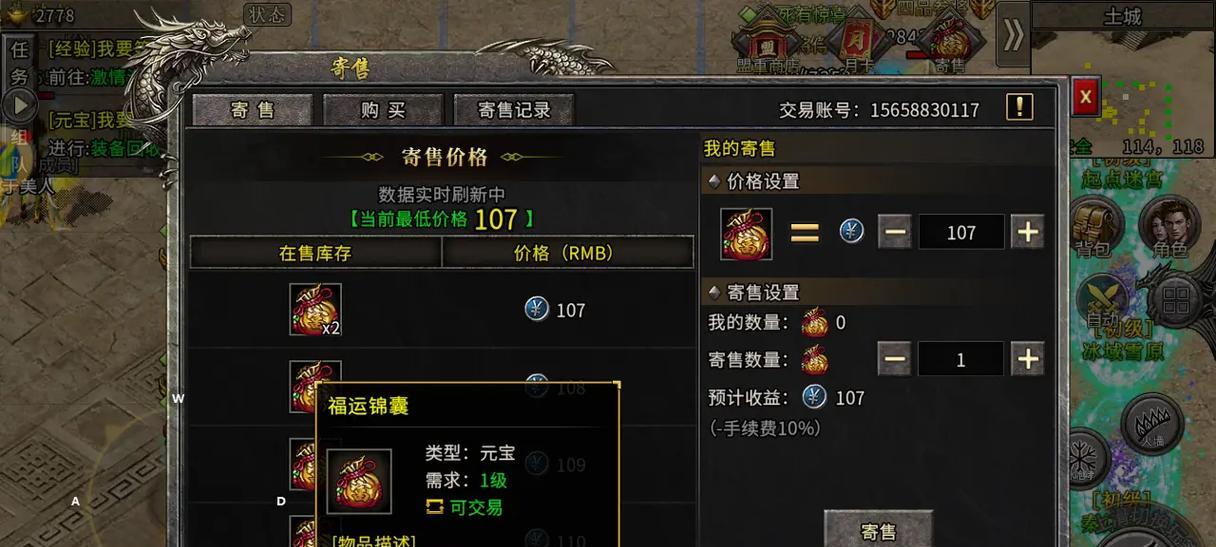
Task: Select the x2 lucky bag listing at 107
Action: [441, 310]
